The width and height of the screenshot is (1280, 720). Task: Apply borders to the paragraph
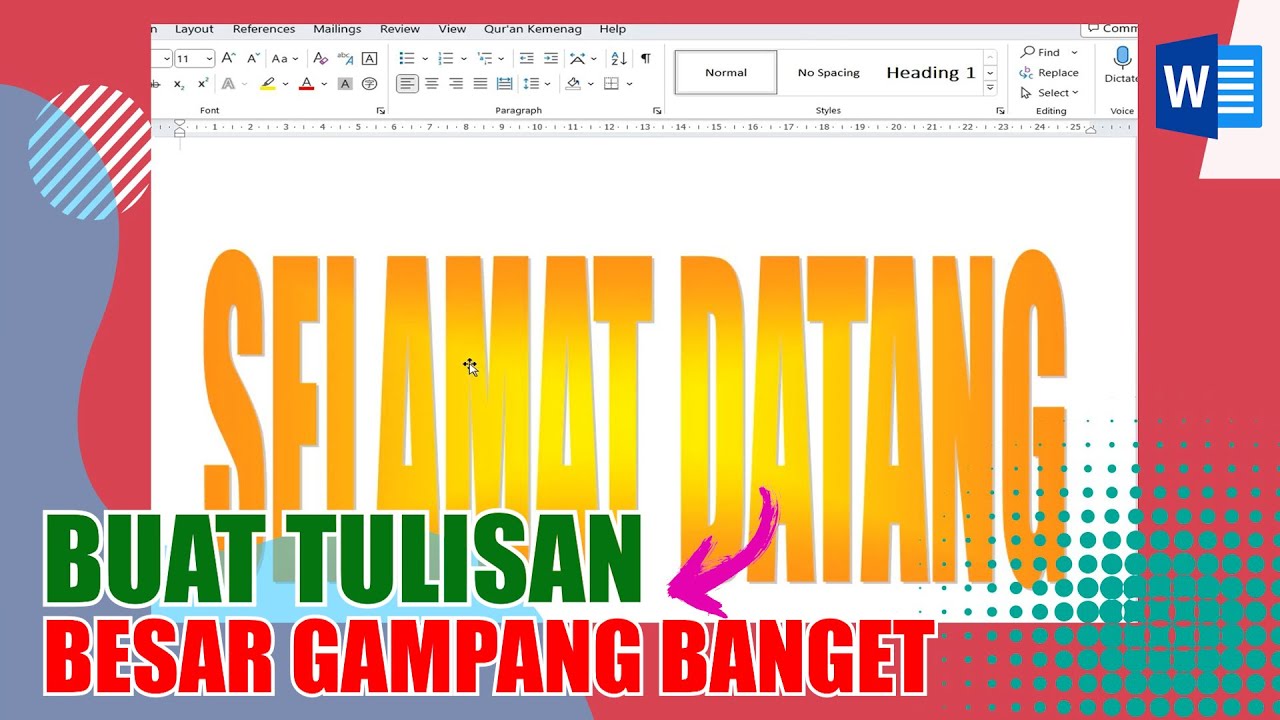(x=611, y=84)
